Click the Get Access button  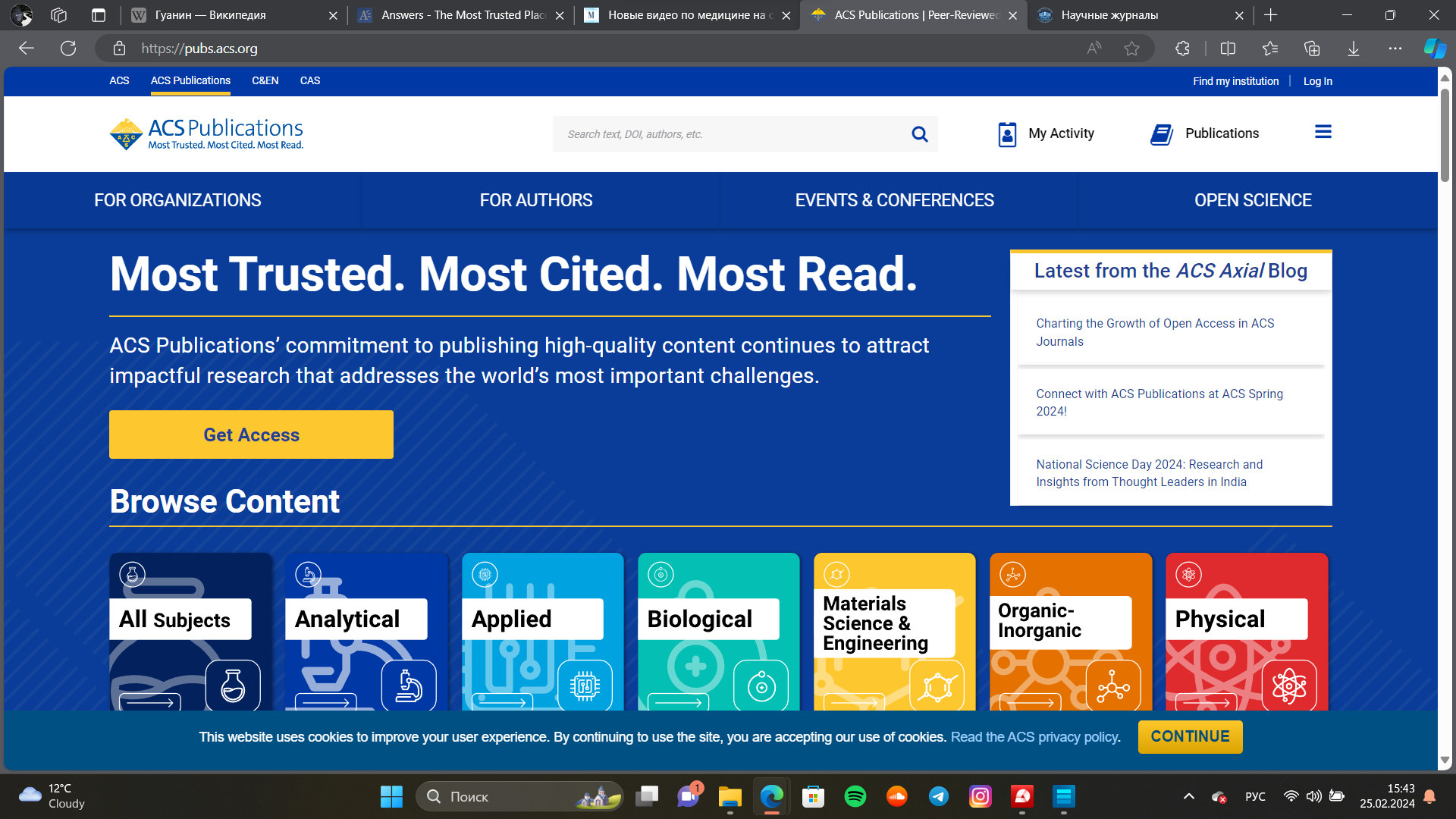[251, 435]
